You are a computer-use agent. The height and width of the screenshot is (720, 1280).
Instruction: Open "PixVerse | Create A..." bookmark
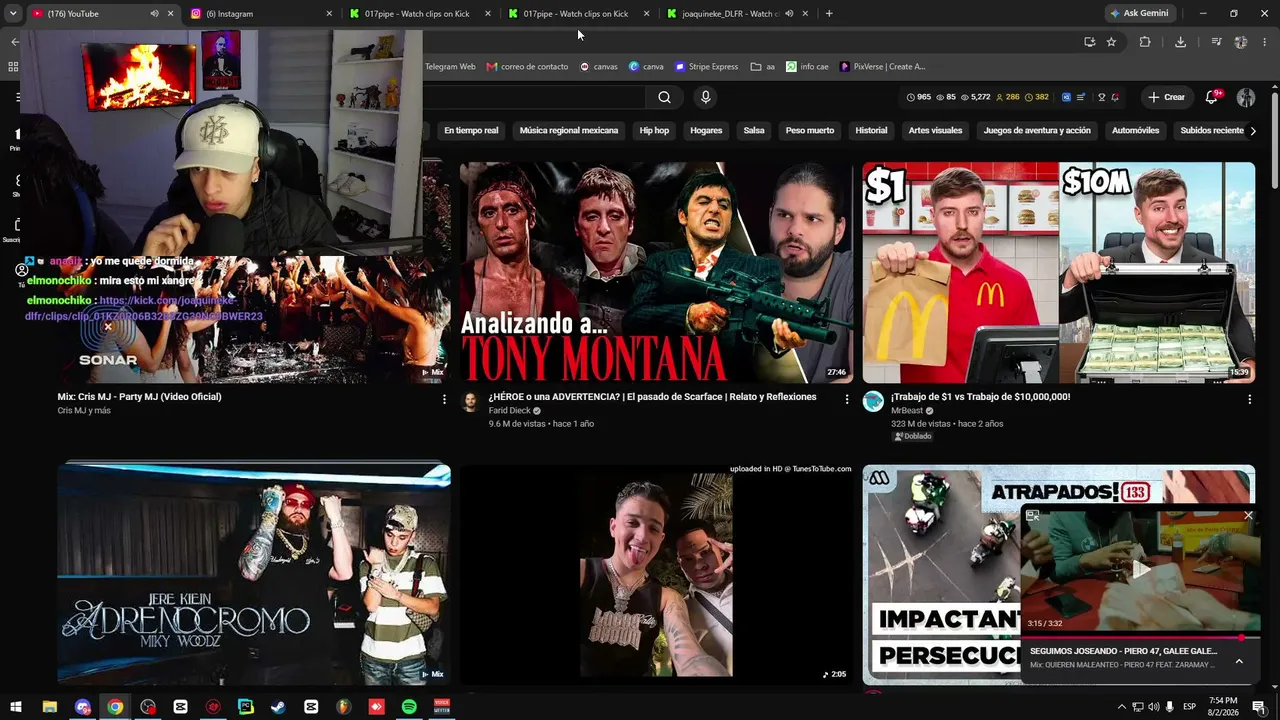pos(883,67)
